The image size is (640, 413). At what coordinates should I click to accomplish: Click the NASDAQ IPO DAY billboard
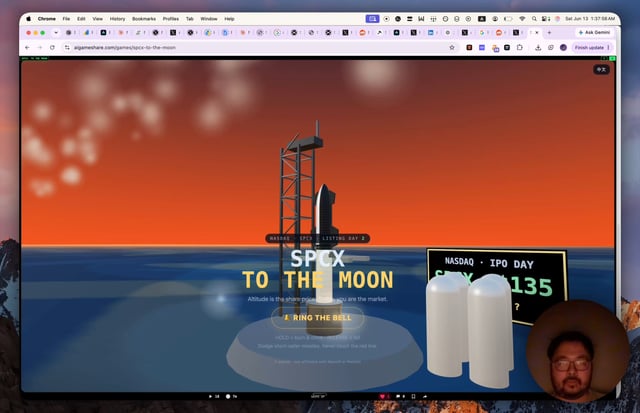point(497,285)
